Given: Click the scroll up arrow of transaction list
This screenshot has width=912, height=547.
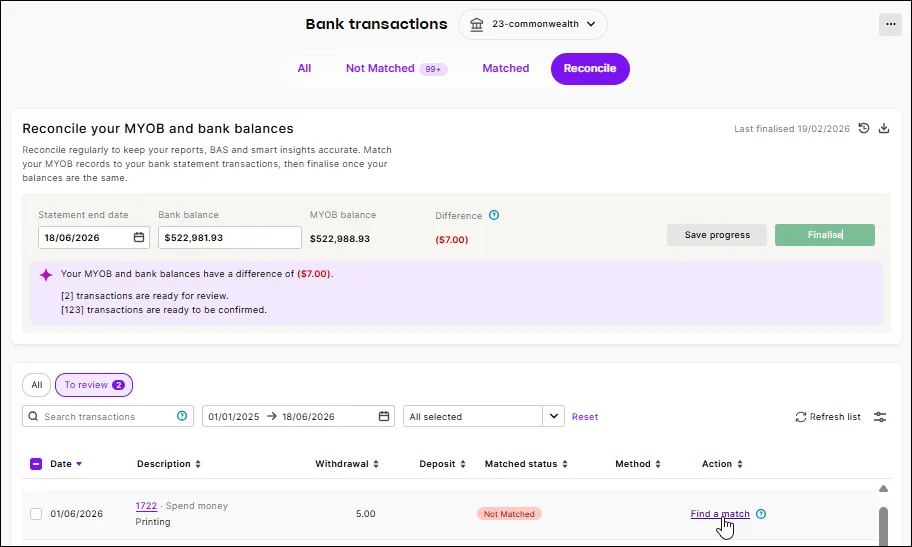Looking at the screenshot, I should (x=883, y=489).
